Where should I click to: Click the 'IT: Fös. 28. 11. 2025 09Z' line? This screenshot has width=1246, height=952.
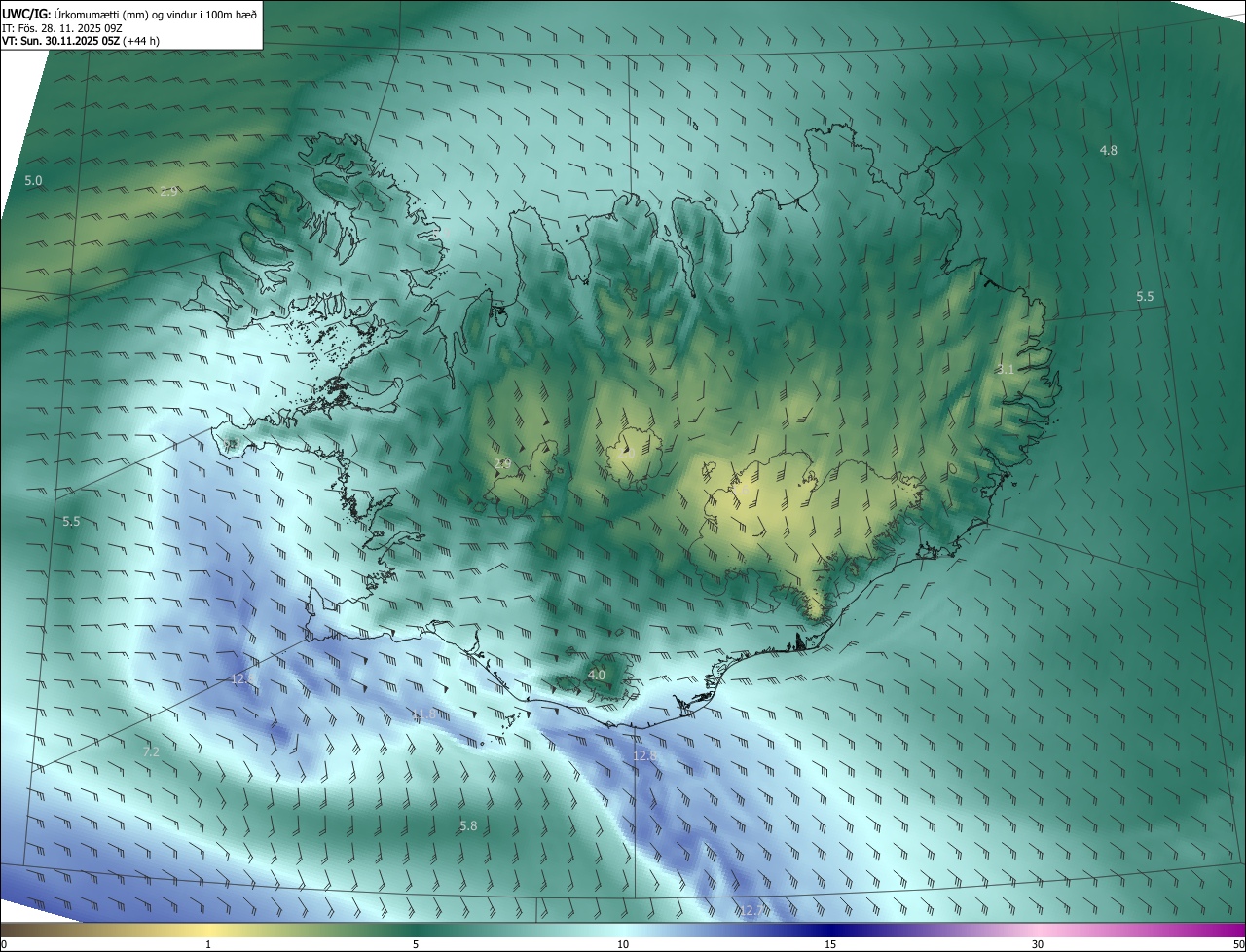point(61,27)
